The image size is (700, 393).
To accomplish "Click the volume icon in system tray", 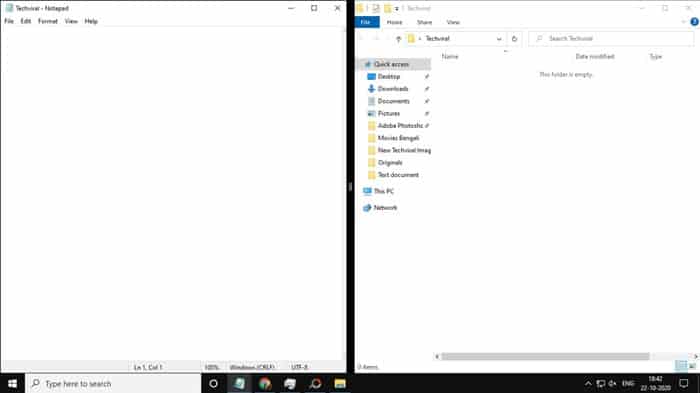I will pyautogui.click(x=612, y=384).
